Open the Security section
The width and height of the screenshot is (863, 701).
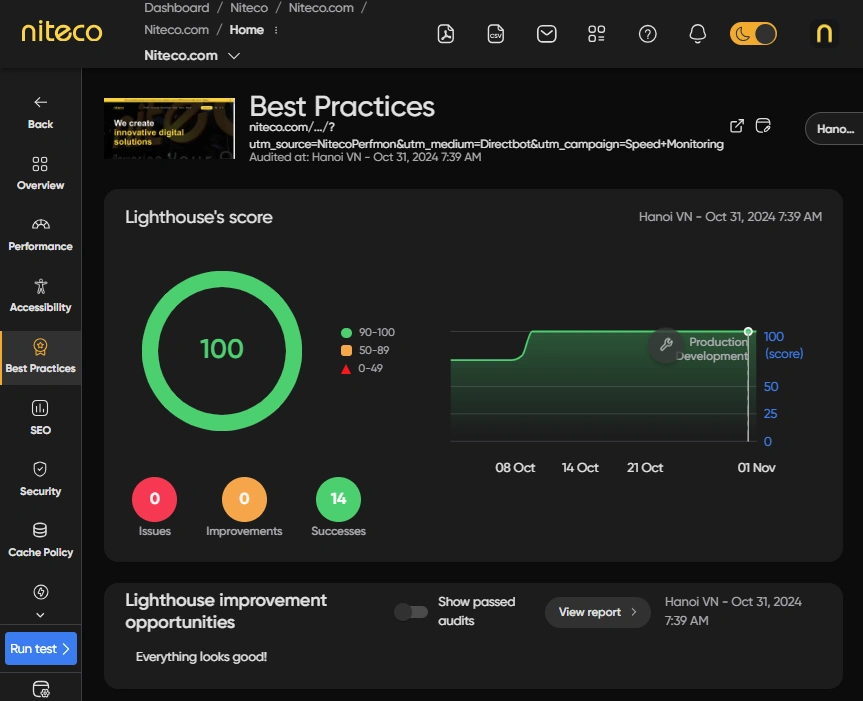coord(41,479)
